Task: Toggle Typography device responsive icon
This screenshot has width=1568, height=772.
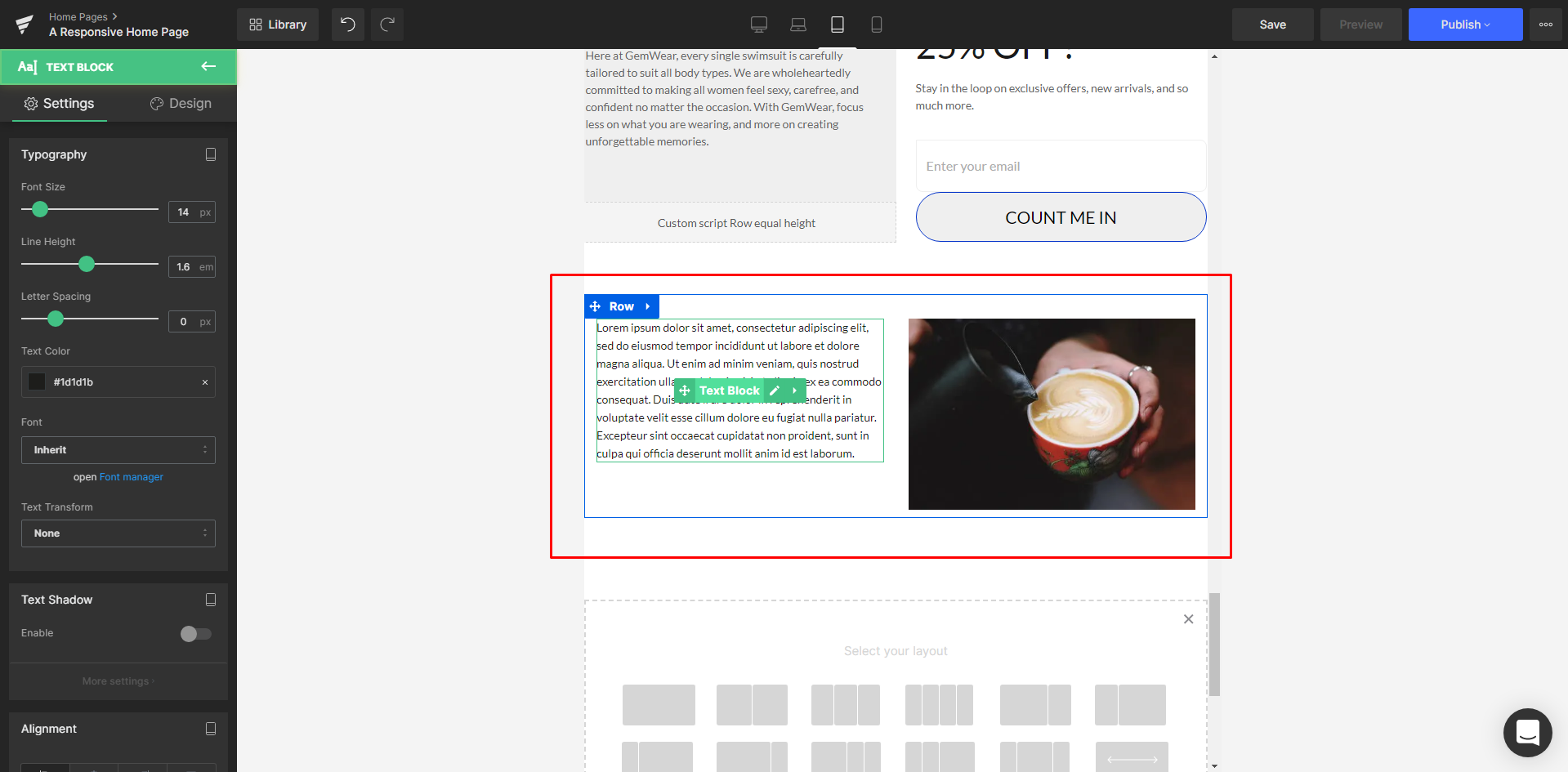Action: tap(210, 154)
